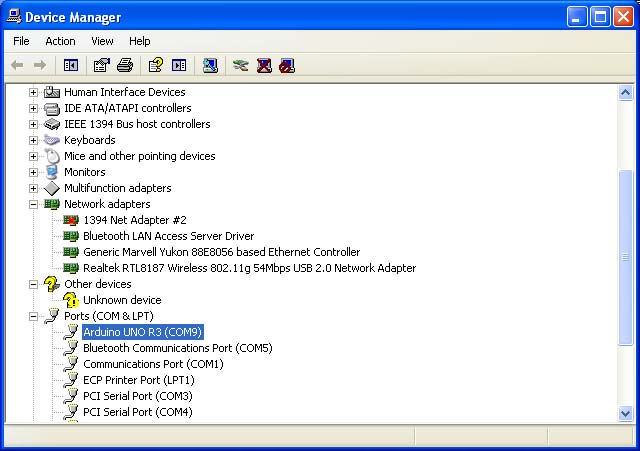The width and height of the screenshot is (640, 451).
Task: Click the vertical scrollbar thumb
Action: (x=625, y=258)
